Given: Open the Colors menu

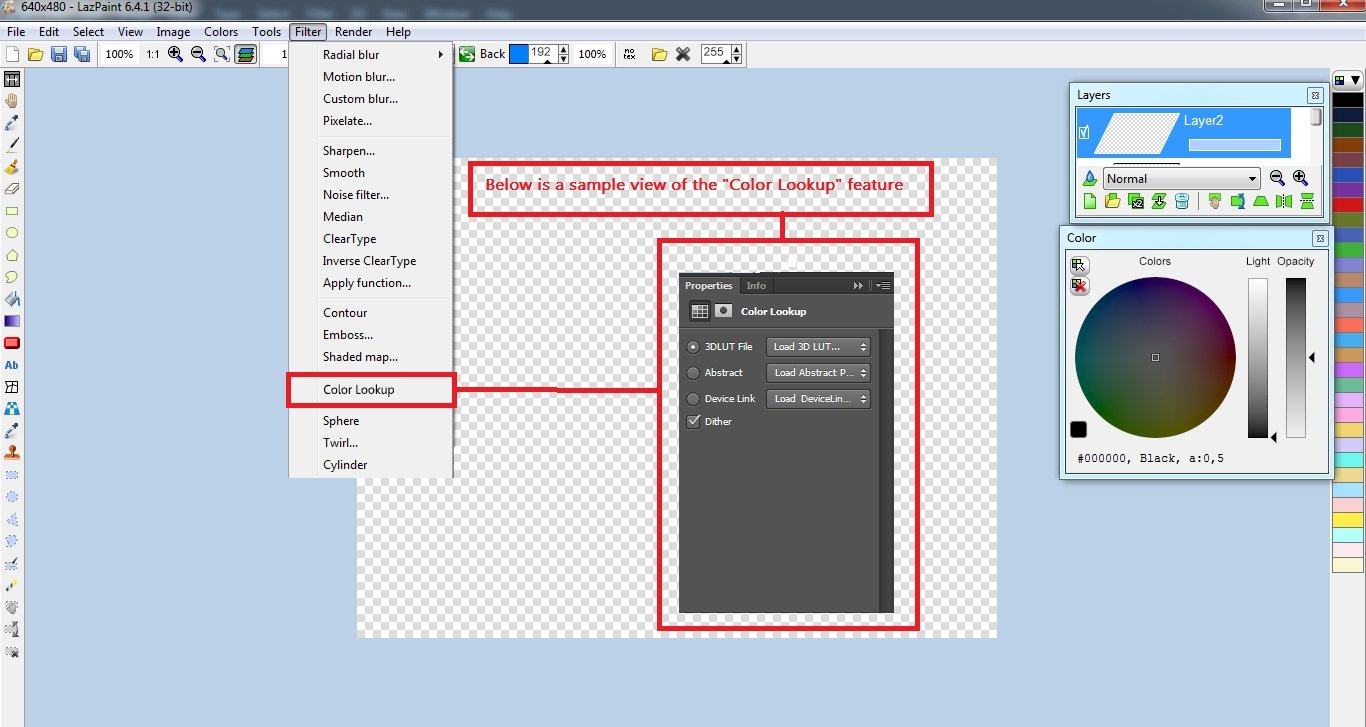Looking at the screenshot, I should [x=221, y=32].
